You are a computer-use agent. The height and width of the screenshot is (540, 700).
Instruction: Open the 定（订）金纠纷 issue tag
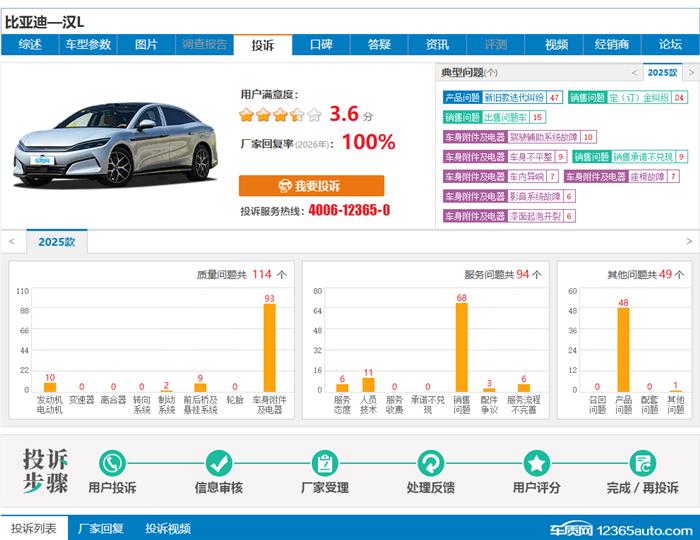point(638,98)
